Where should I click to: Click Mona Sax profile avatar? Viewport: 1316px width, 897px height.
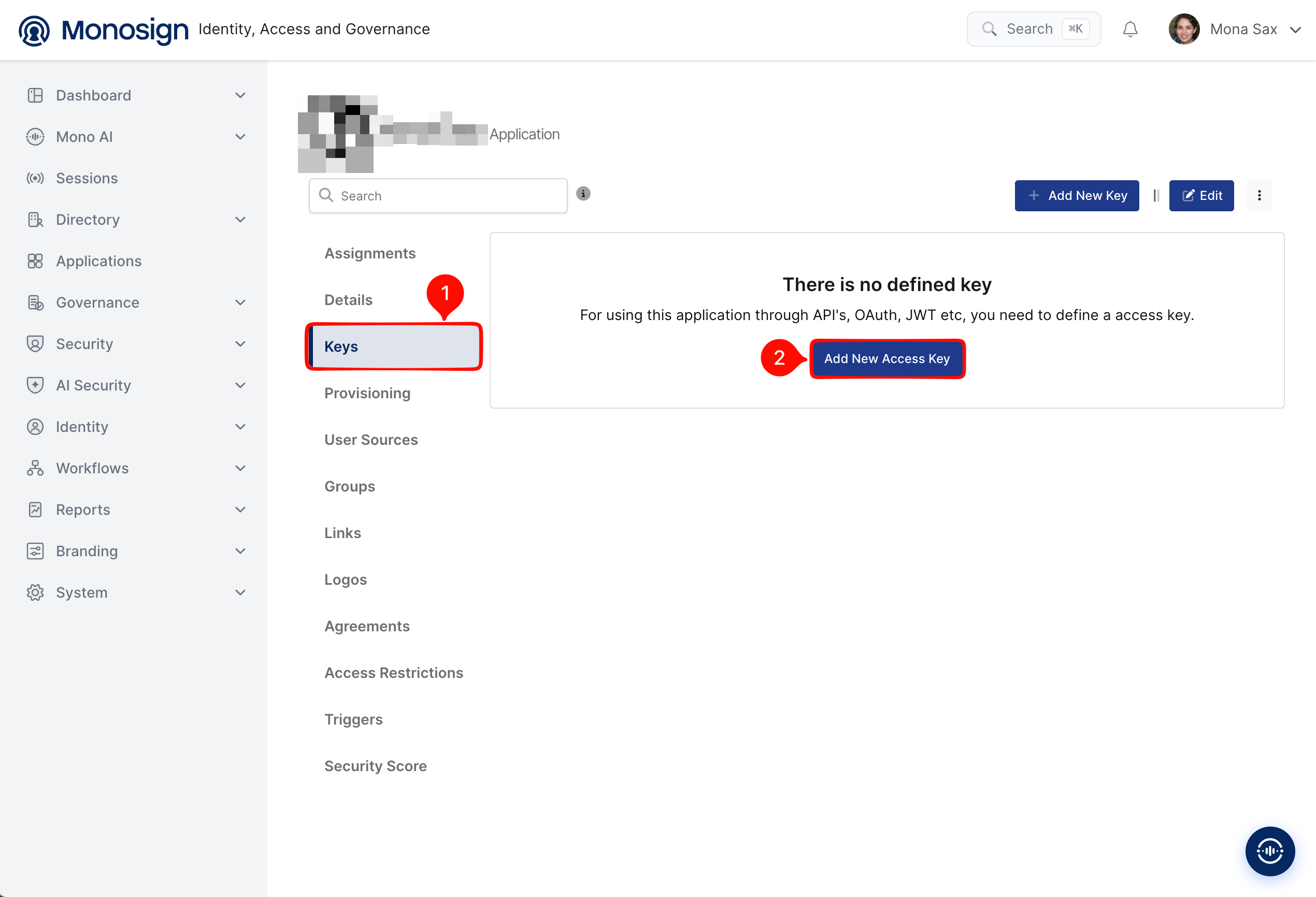(1183, 29)
